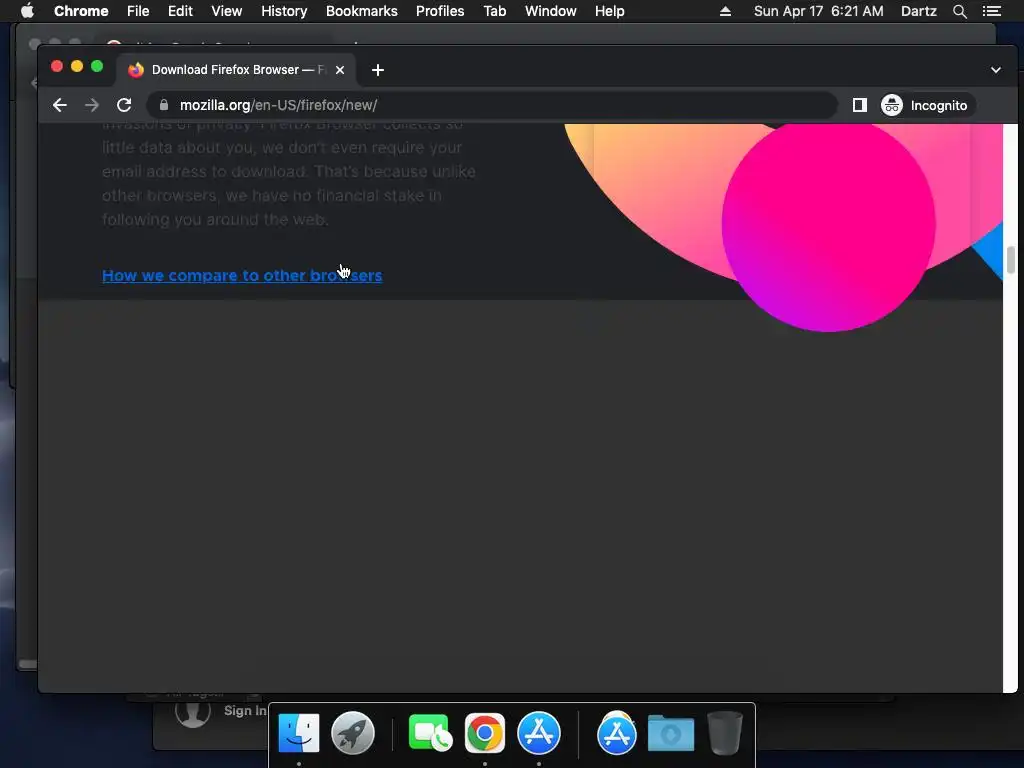This screenshot has height=768, width=1024.
Task: Open the Profiles menu
Action: click(440, 11)
